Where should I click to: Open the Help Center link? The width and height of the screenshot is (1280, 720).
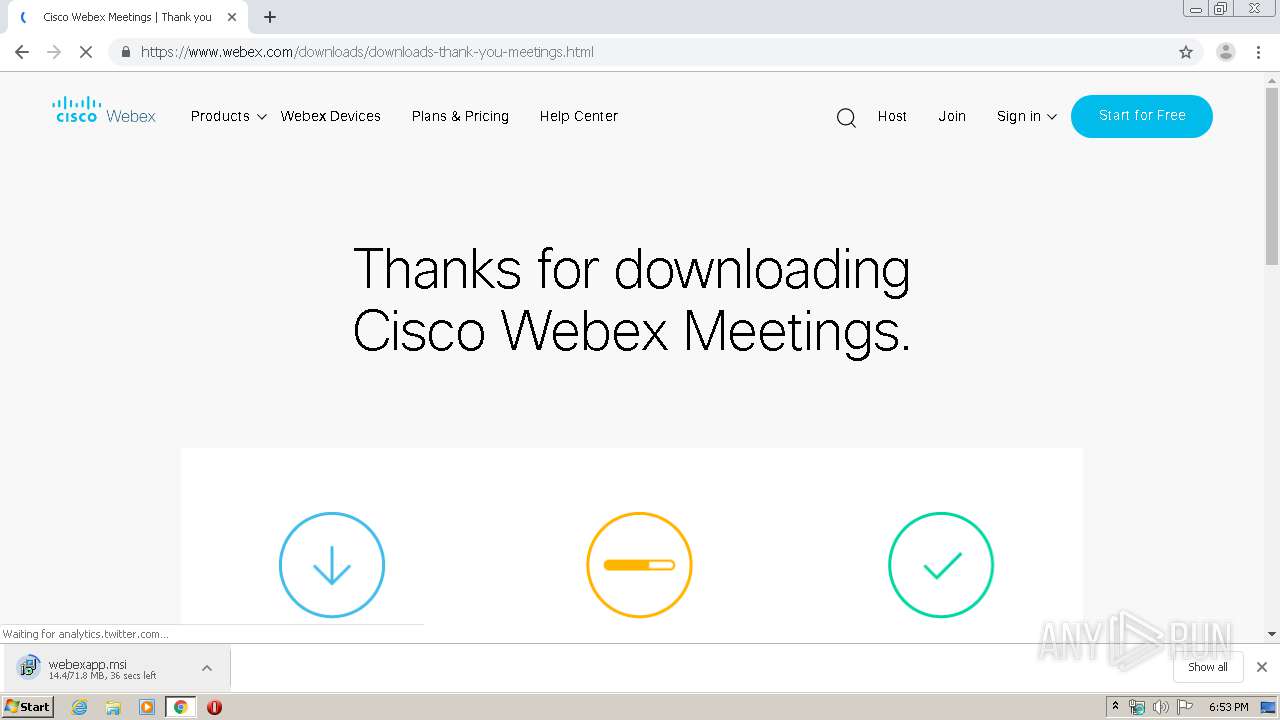[579, 116]
